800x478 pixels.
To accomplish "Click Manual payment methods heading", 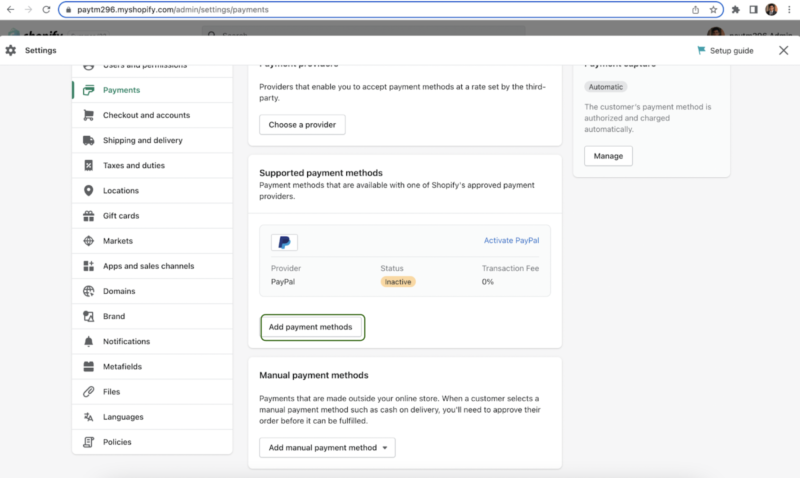I will coord(314,375).
